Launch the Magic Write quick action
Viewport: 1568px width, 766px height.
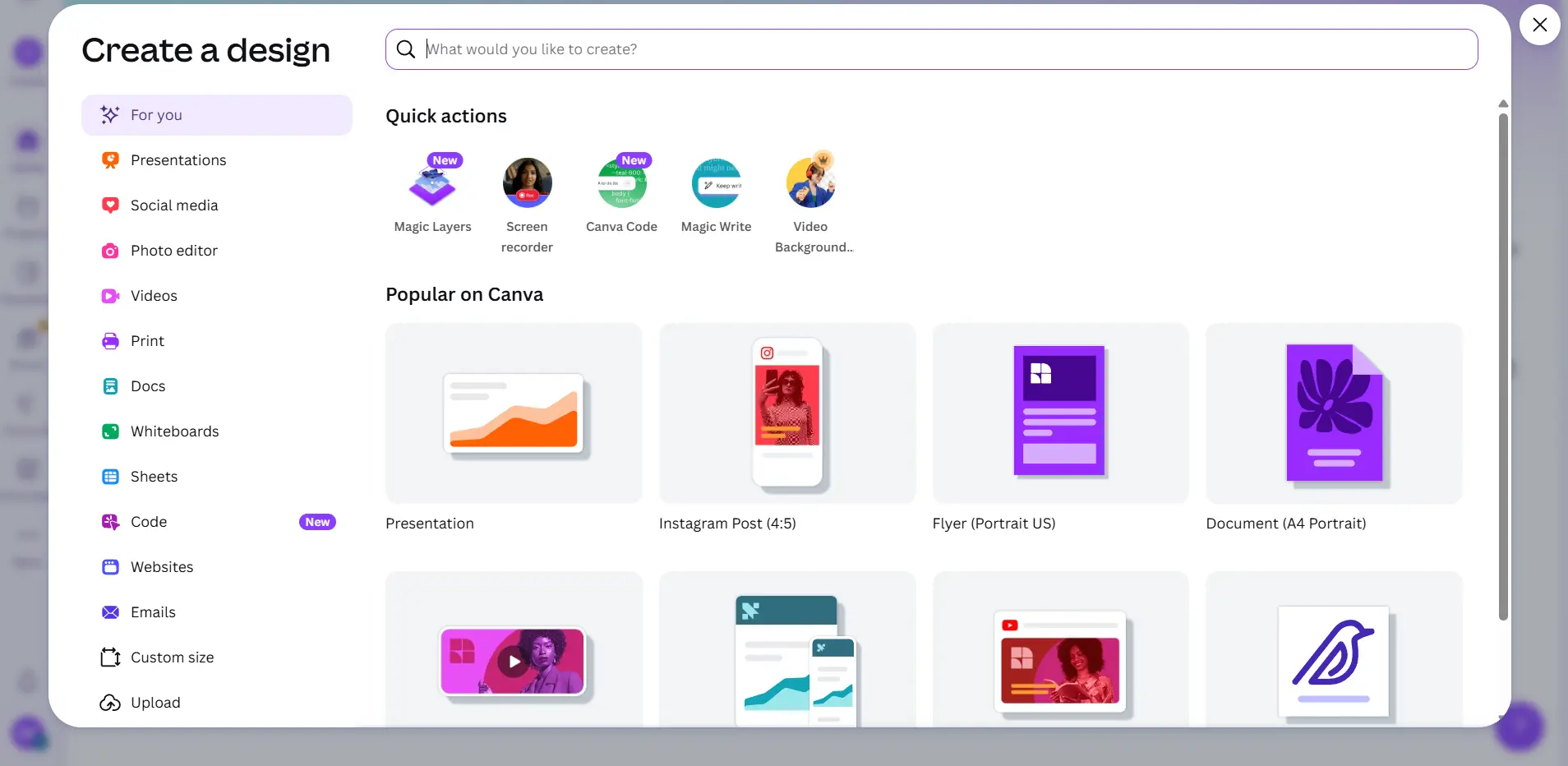[x=716, y=196]
